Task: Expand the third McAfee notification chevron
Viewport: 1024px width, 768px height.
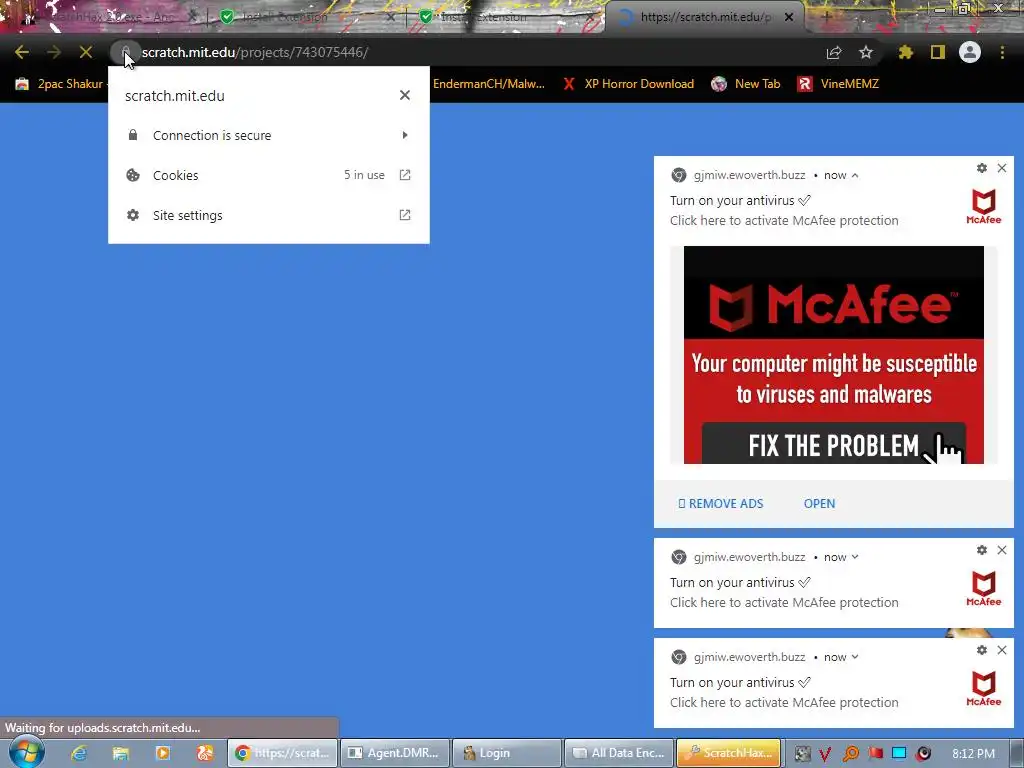Action: 855,657
